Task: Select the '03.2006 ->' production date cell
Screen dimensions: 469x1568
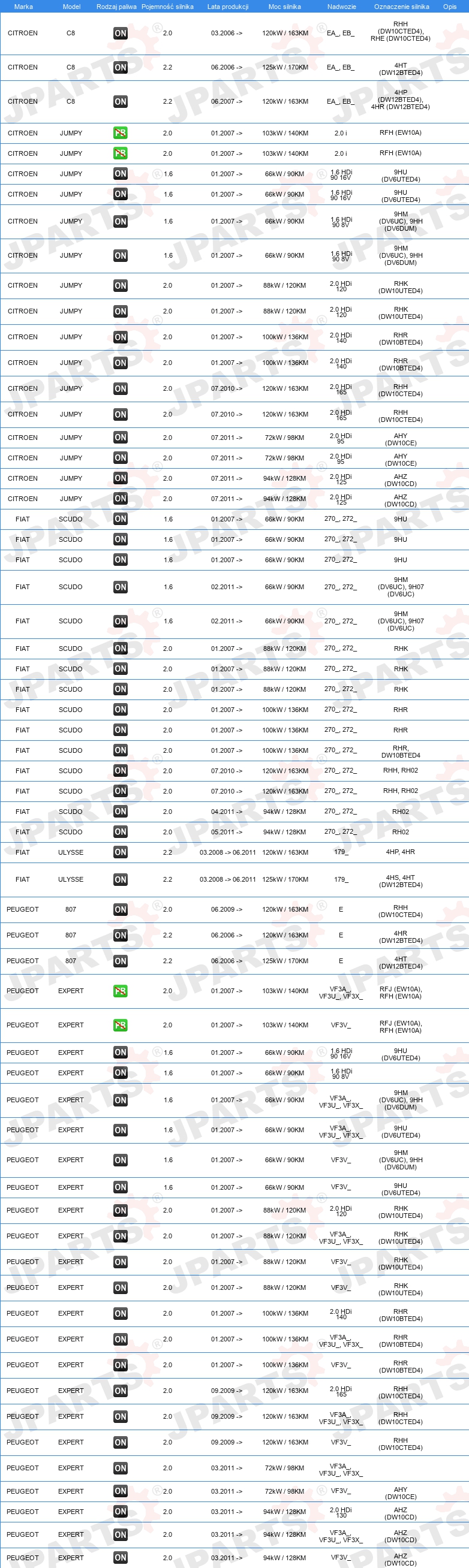Action: [x=227, y=34]
